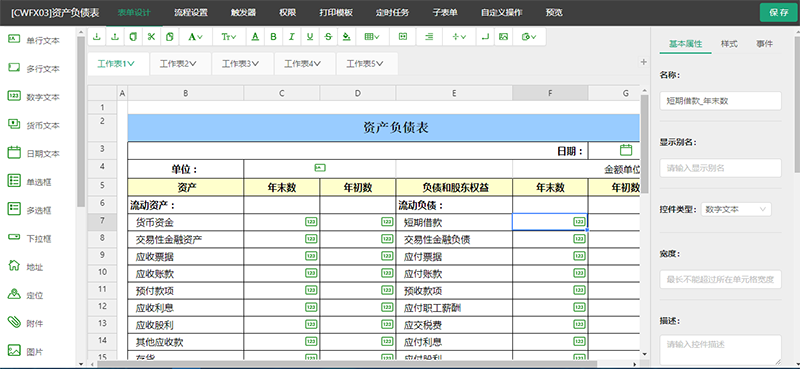Click the fill color bucket icon
Image resolution: width=800 pixels, height=369 pixels.
(347, 37)
